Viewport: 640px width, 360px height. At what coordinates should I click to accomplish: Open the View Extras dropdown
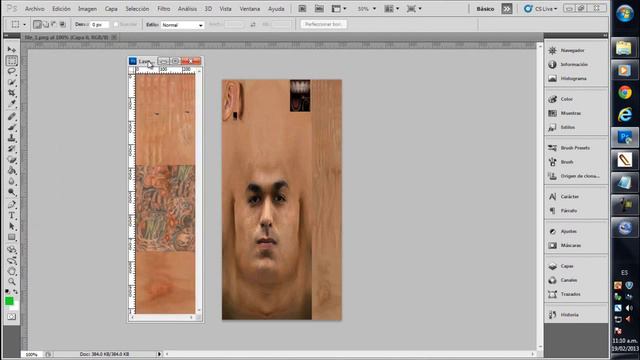[x=339, y=9]
